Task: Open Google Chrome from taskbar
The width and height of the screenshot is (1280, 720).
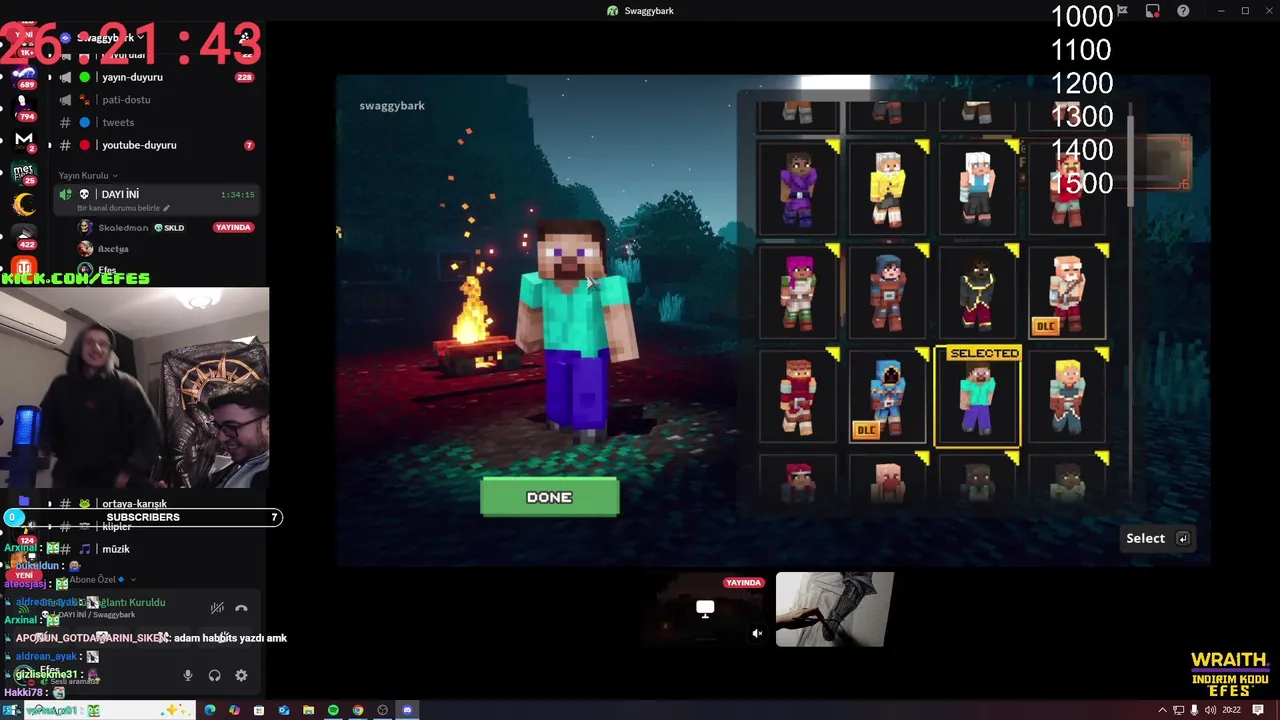Action: tap(358, 710)
